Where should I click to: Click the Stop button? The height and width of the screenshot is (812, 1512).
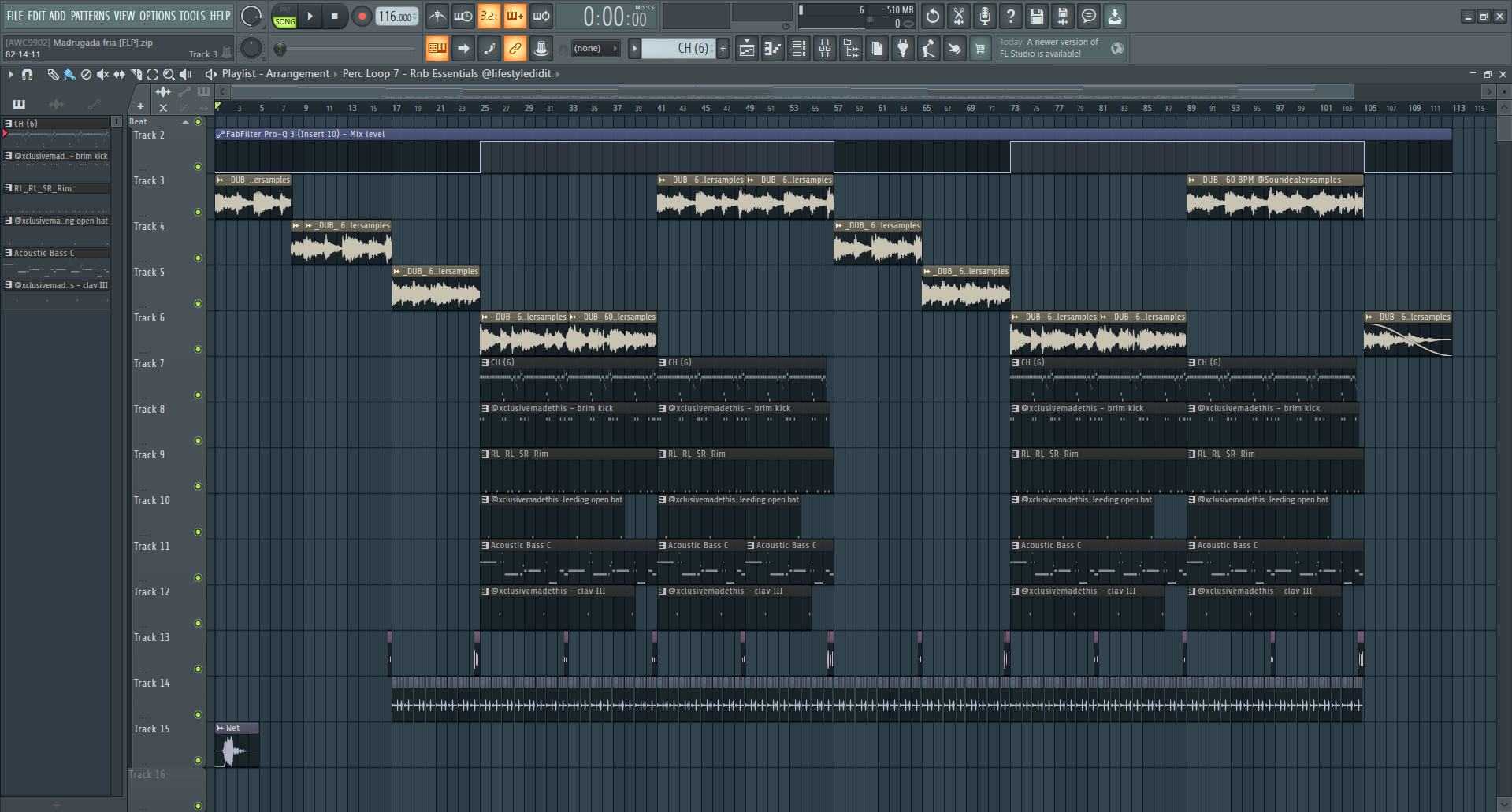click(335, 17)
